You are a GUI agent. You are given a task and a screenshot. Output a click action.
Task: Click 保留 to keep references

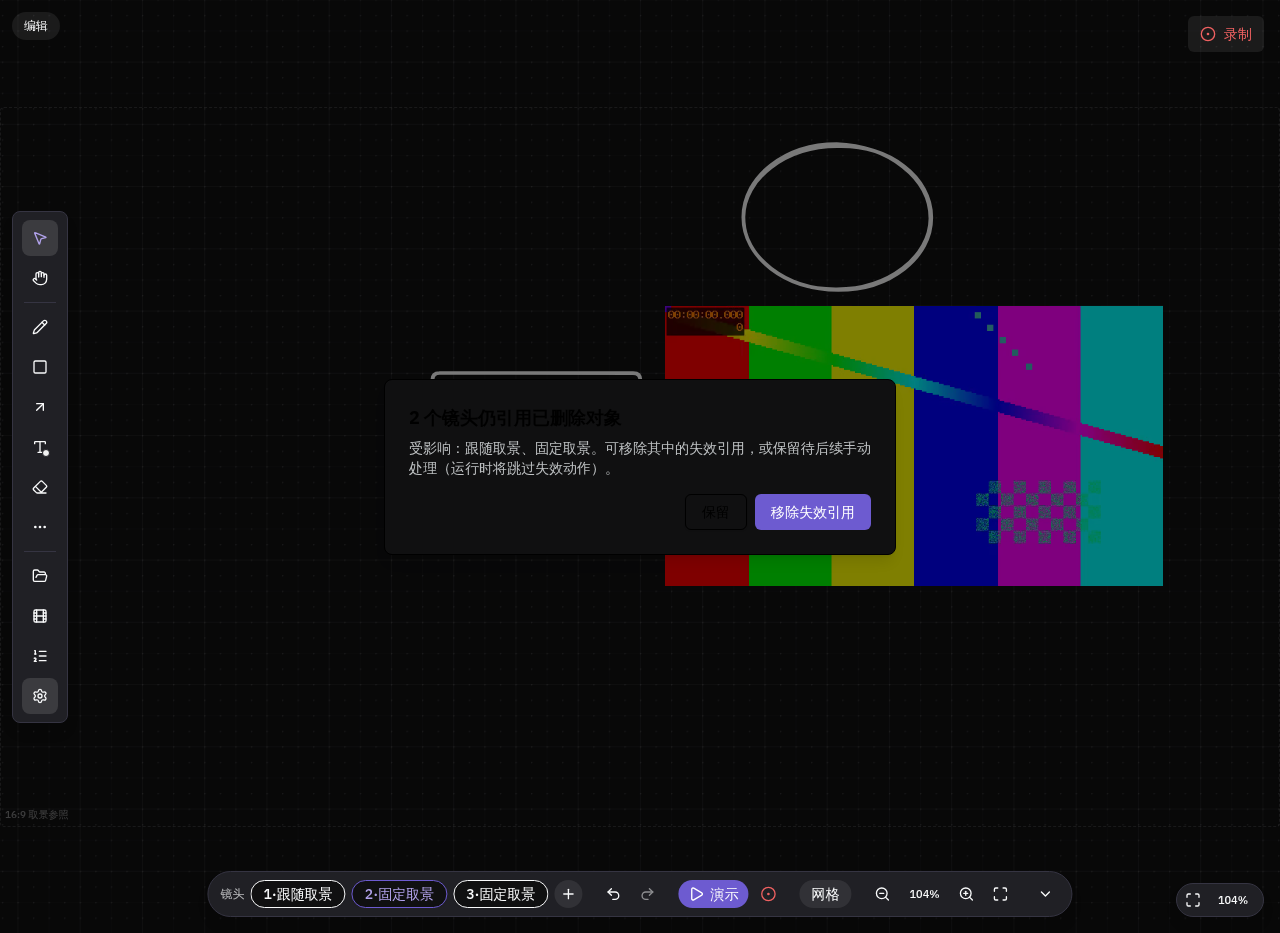[x=716, y=512]
